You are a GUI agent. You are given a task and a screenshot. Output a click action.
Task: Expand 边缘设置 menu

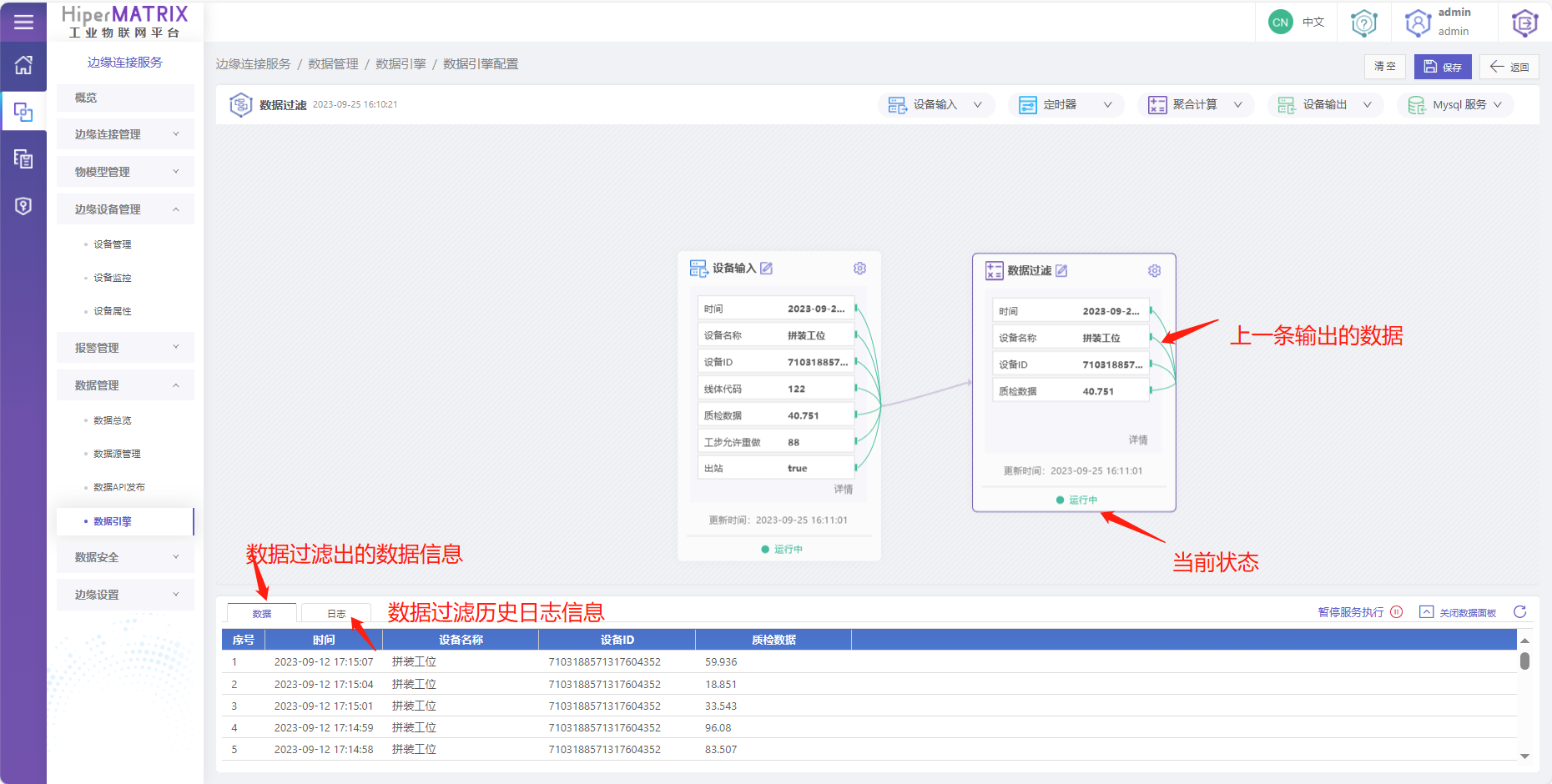(125, 595)
